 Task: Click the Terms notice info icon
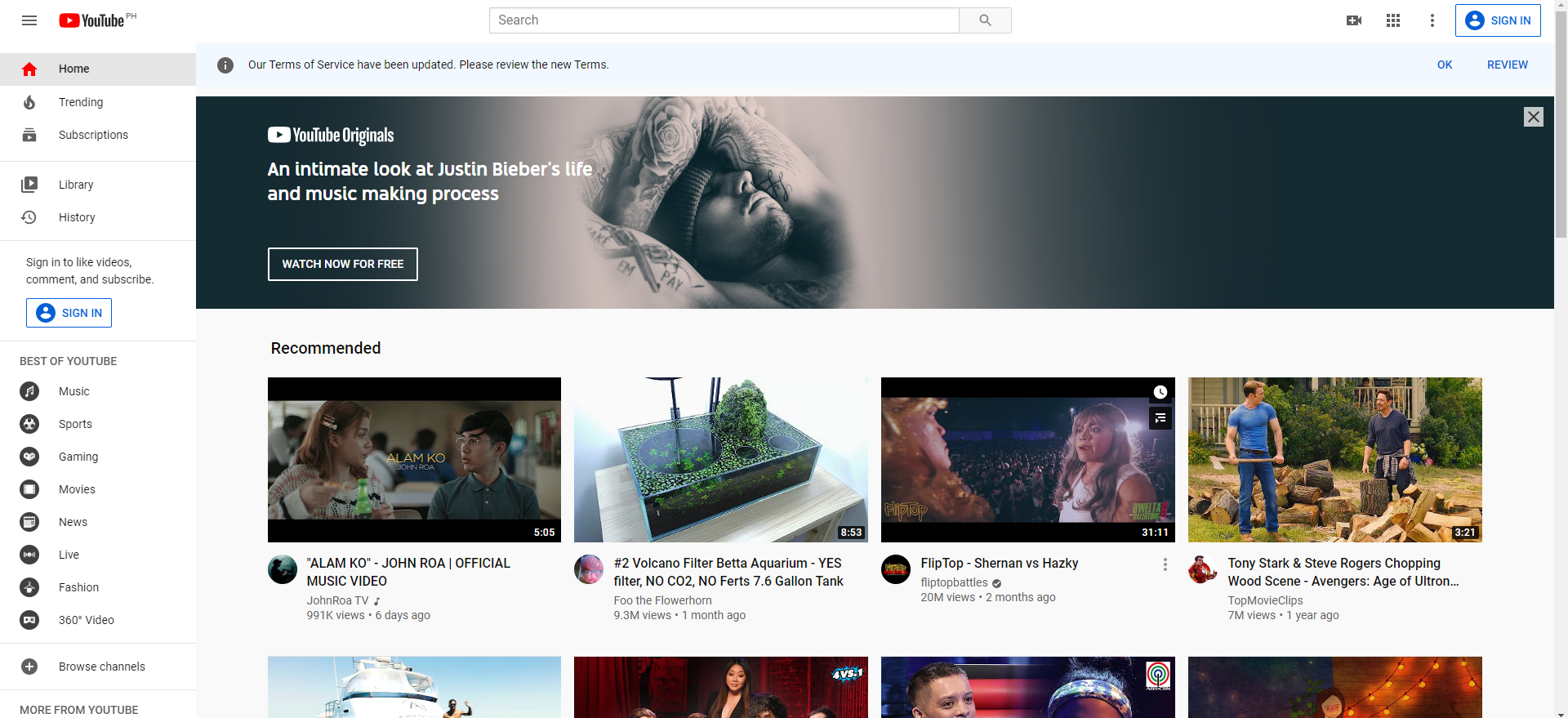(225, 65)
